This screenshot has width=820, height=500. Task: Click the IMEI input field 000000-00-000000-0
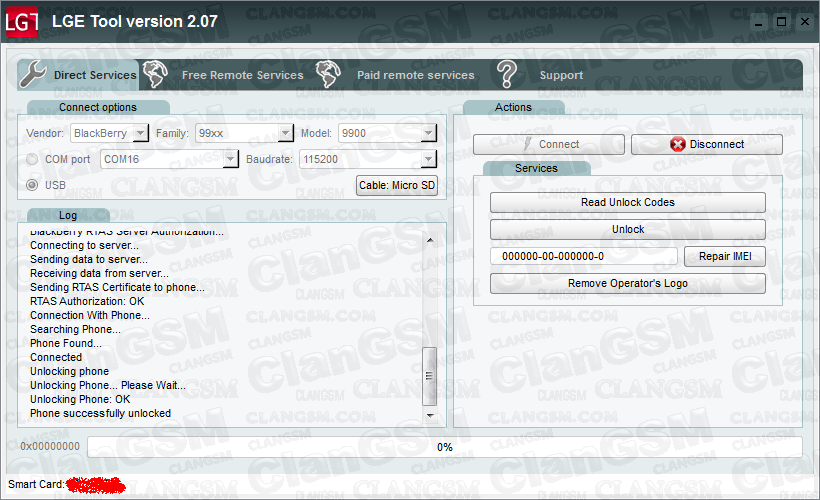[584, 256]
